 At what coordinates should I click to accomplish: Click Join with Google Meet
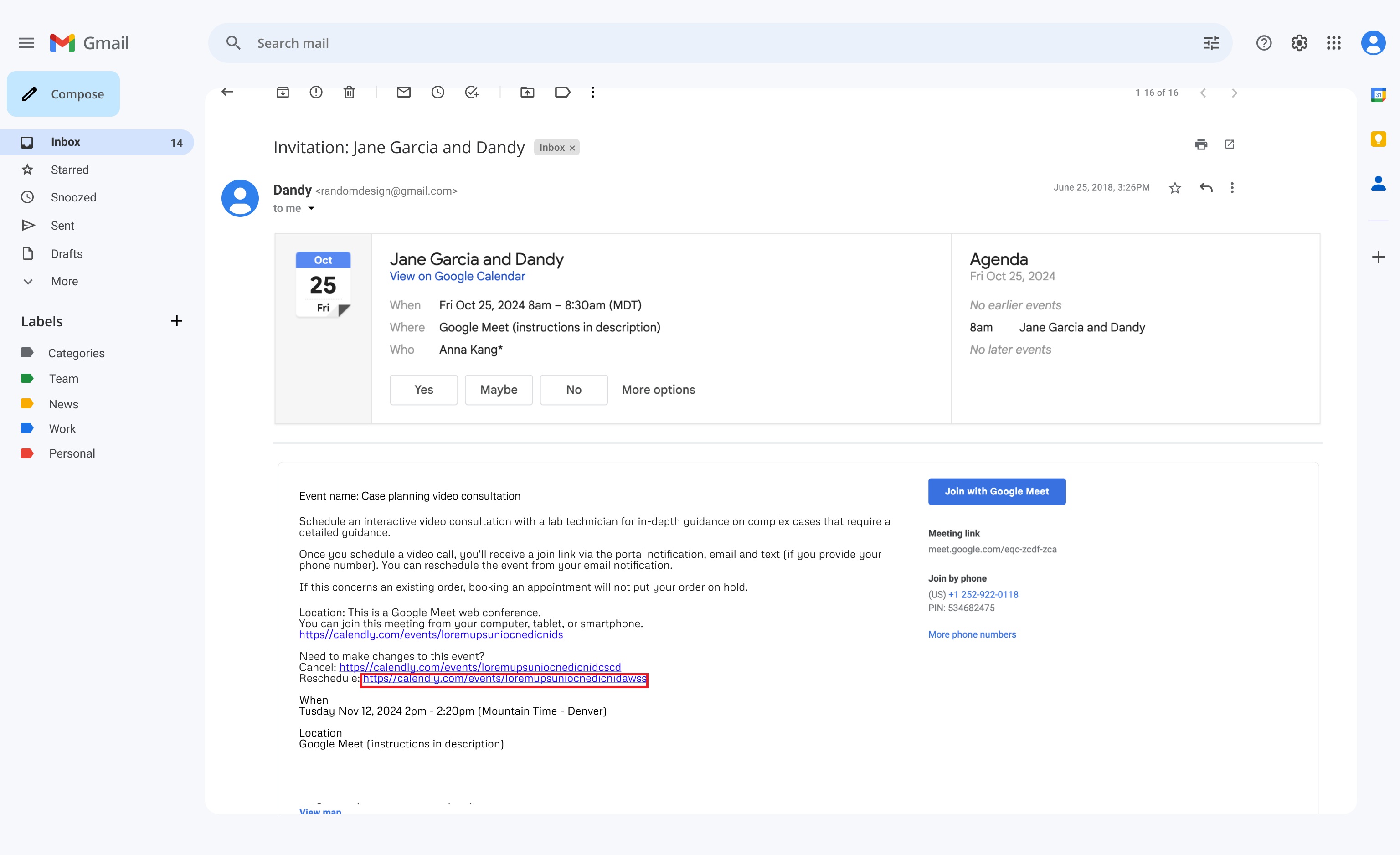tap(997, 491)
